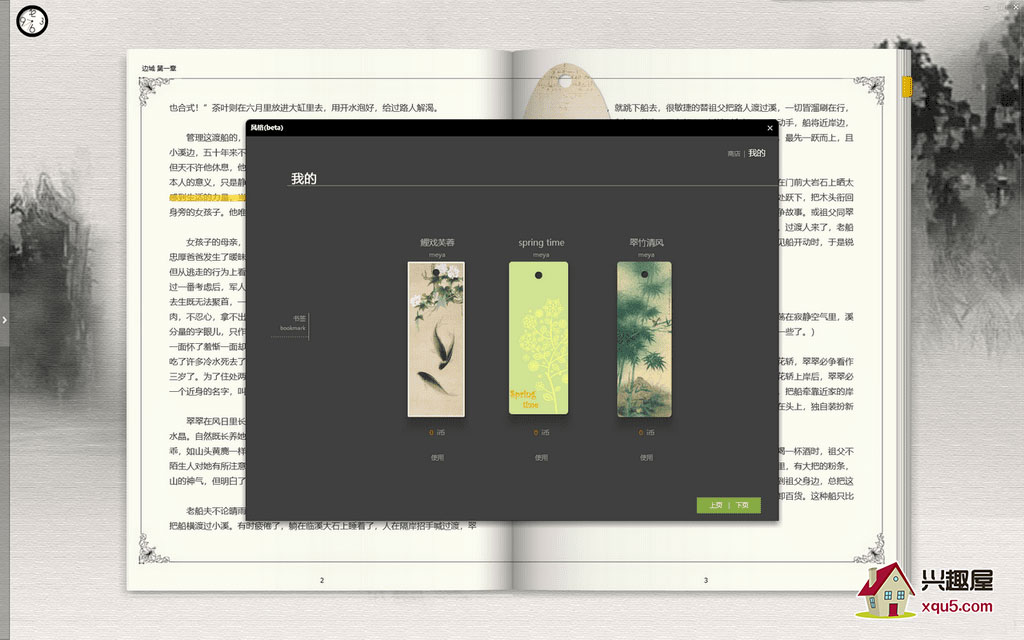Go to next page with 下页
Viewport: 1024px width, 640px height.
(743, 505)
